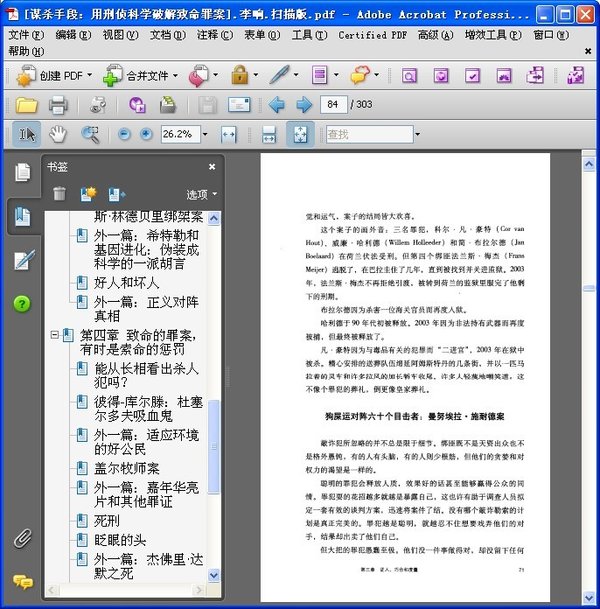Select the Marquee Zoom magnifier tool

coord(90,134)
